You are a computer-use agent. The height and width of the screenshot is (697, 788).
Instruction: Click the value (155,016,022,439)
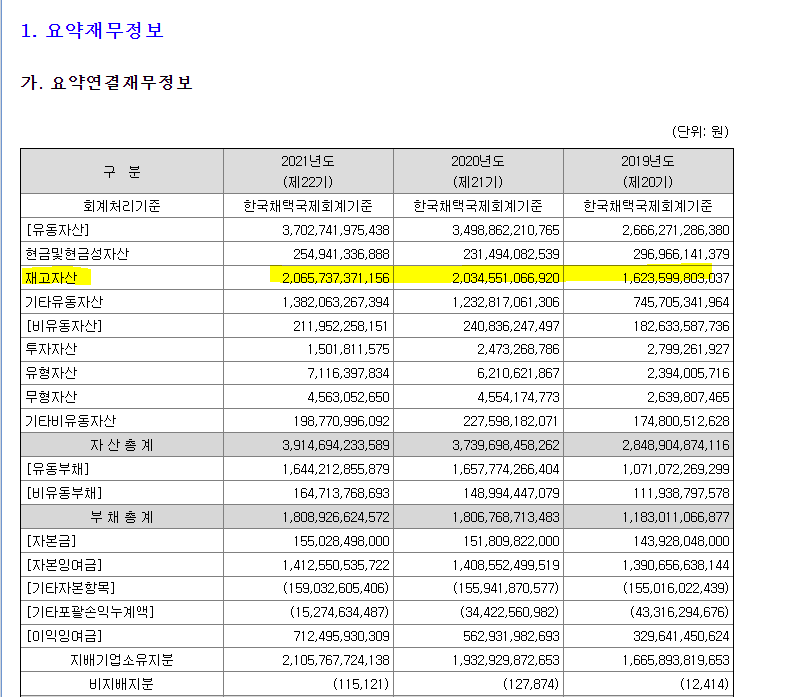675,588
